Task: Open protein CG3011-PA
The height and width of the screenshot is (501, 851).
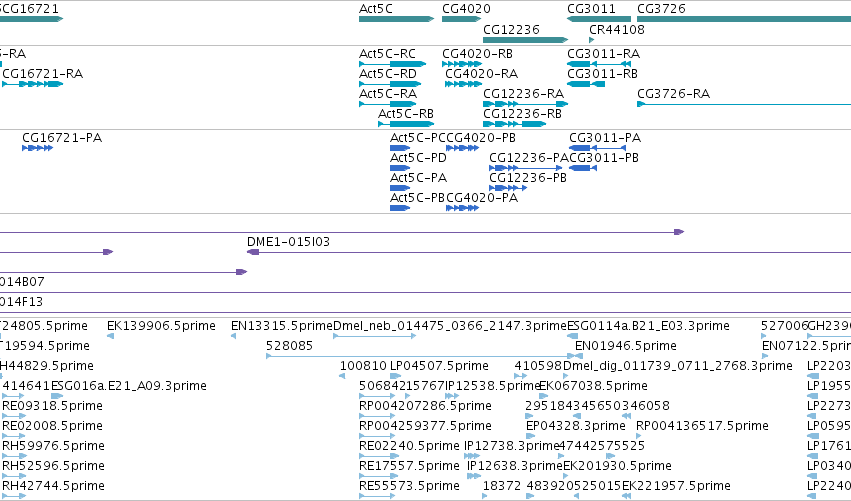Action: (605, 138)
